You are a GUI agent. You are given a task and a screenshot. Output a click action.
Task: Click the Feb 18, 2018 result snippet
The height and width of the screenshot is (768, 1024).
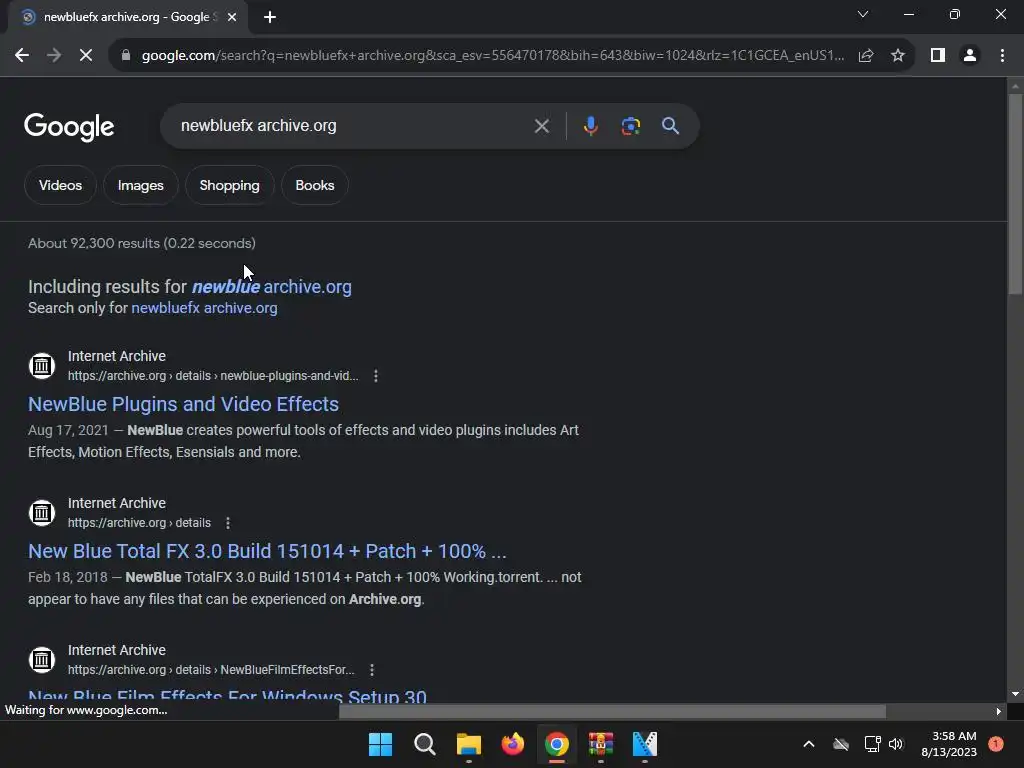tap(304, 588)
